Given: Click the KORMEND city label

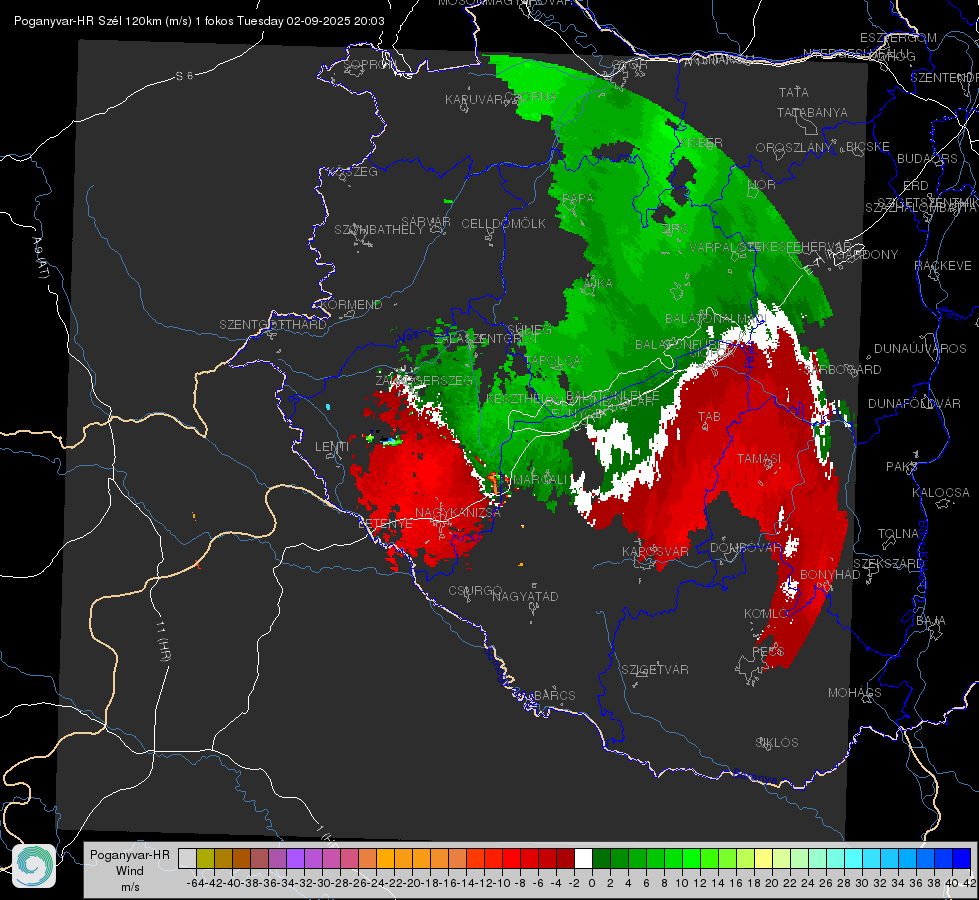Looking at the screenshot, I should (351, 305).
